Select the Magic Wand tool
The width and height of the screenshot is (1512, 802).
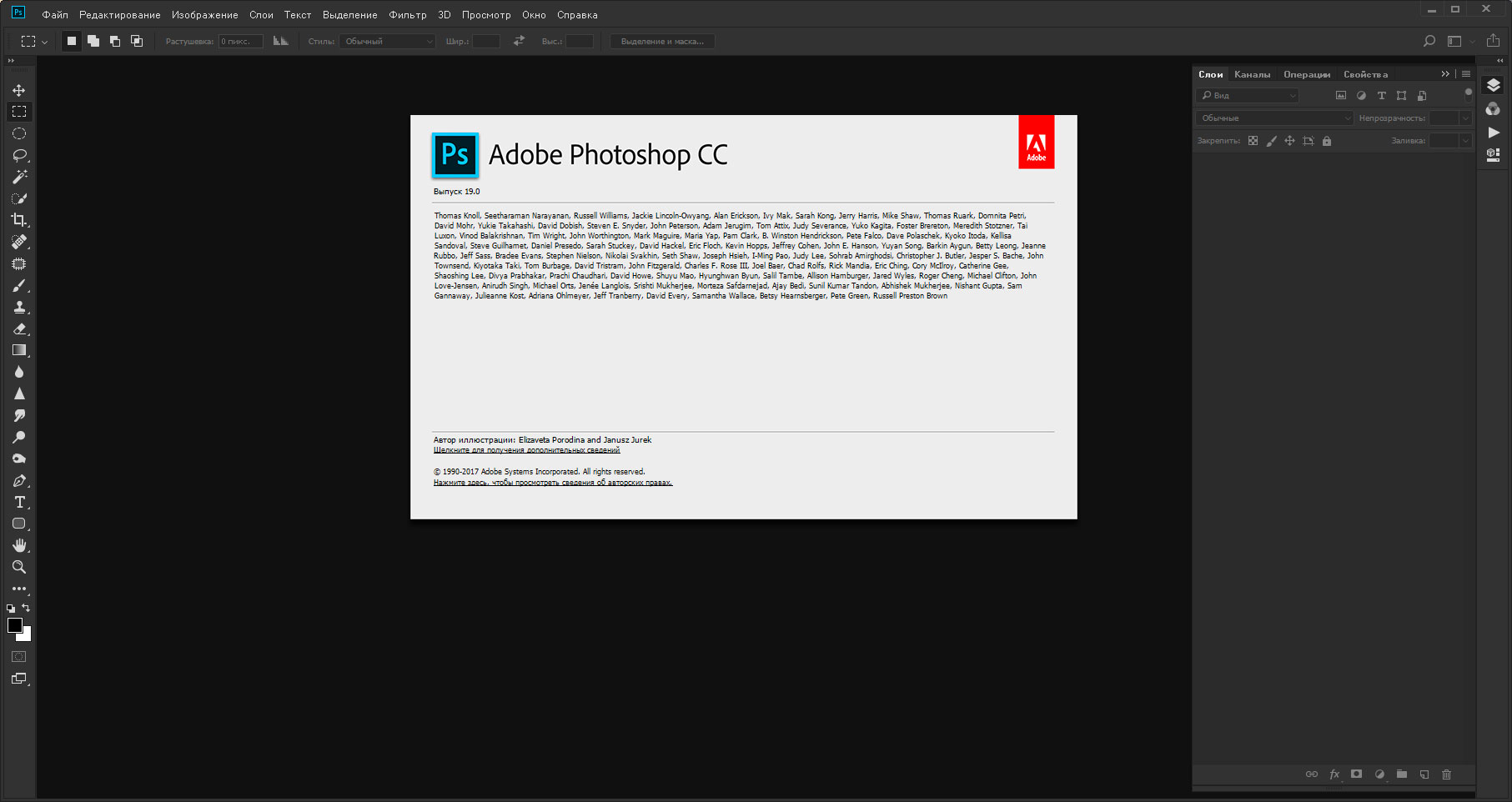(19, 177)
